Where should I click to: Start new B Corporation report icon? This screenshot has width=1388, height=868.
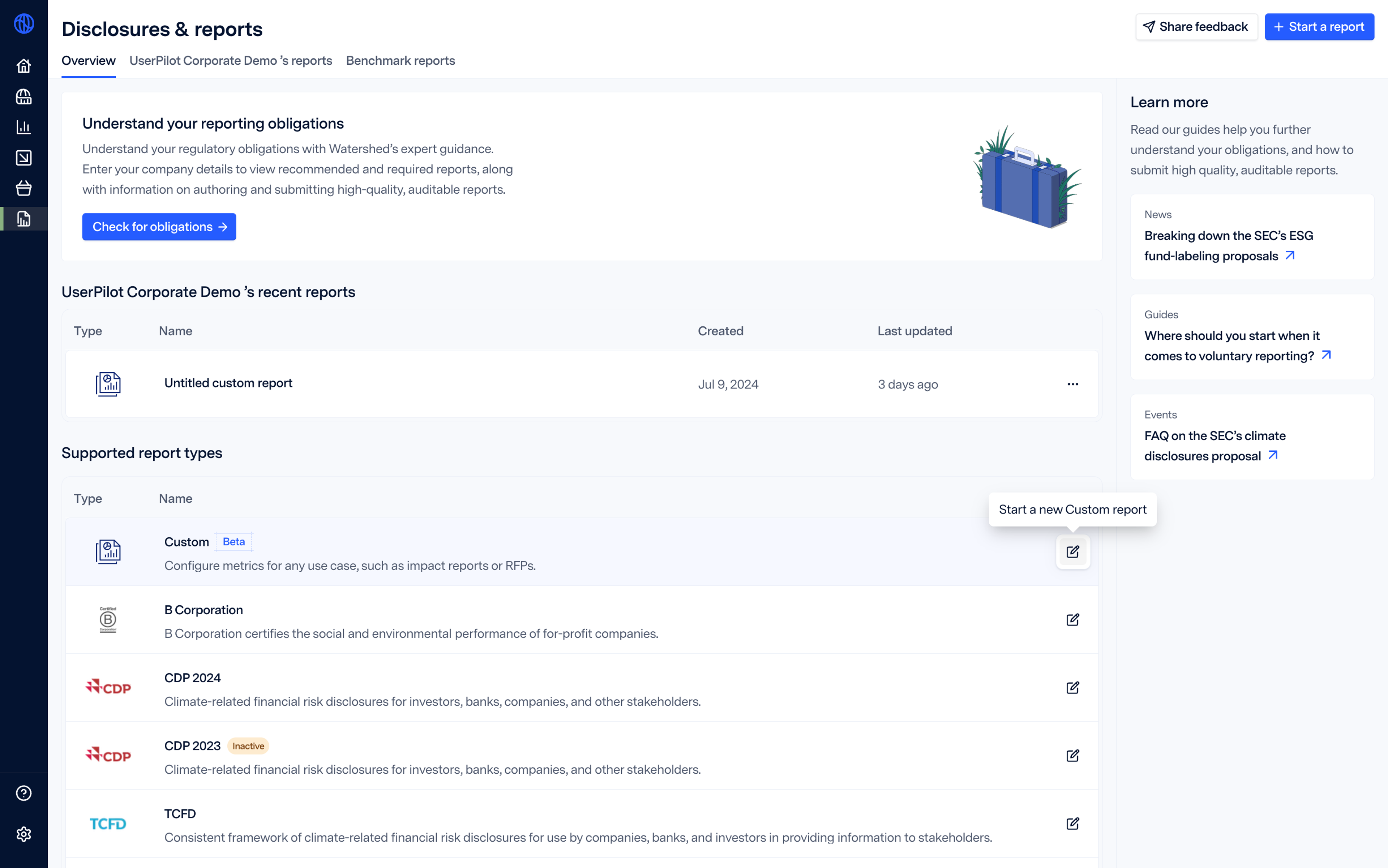1072,619
